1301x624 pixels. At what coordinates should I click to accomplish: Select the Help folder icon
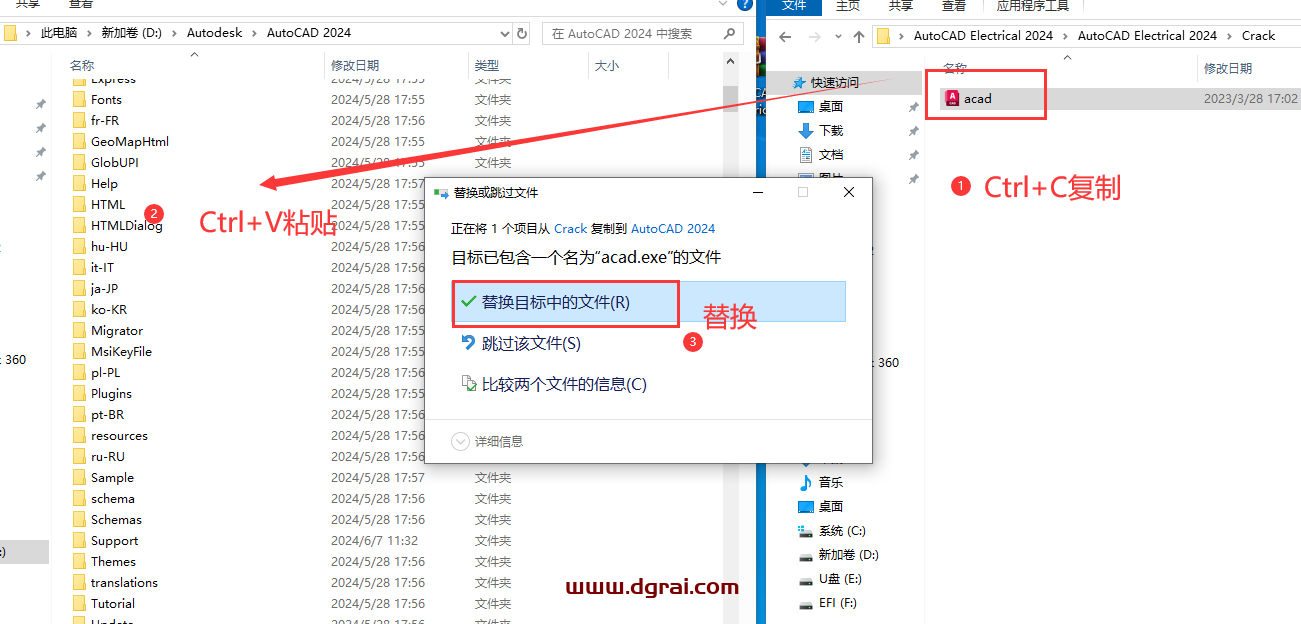tap(79, 184)
